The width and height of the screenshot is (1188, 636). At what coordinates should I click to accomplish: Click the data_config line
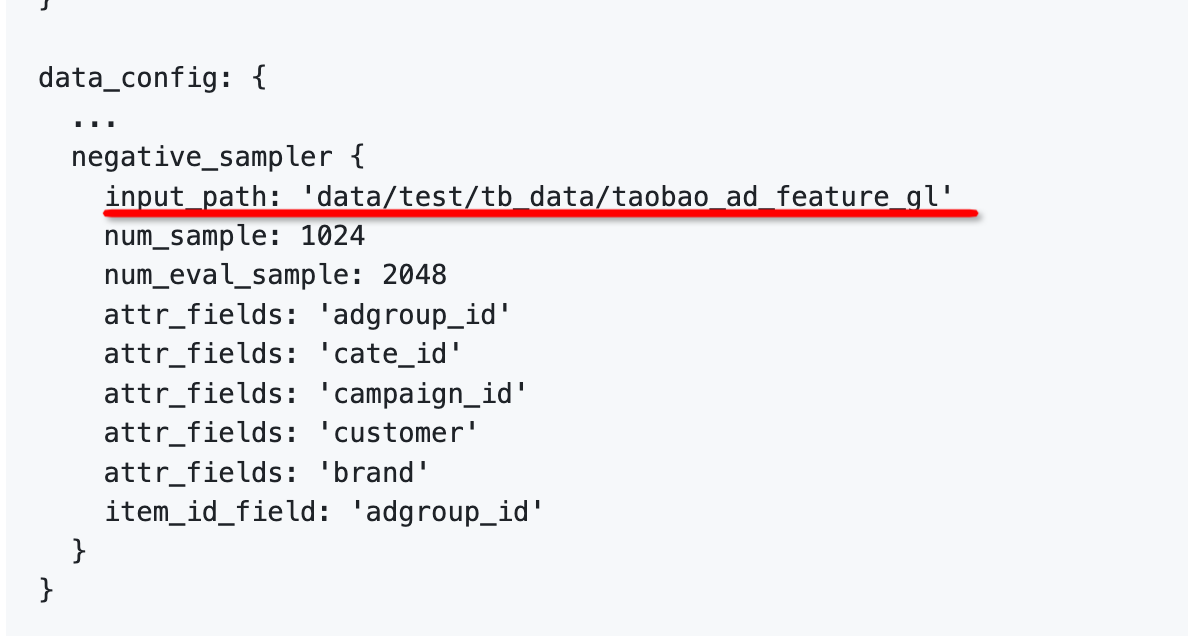coord(152,78)
